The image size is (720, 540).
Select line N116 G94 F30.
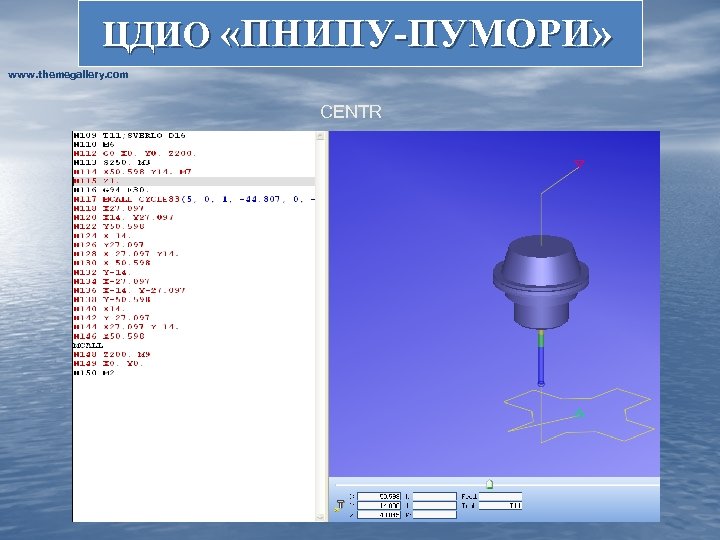(112, 190)
